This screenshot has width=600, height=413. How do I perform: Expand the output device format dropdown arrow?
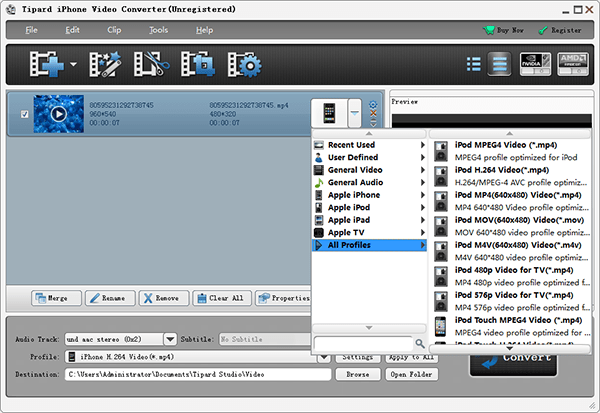pyautogui.click(x=354, y=113)
